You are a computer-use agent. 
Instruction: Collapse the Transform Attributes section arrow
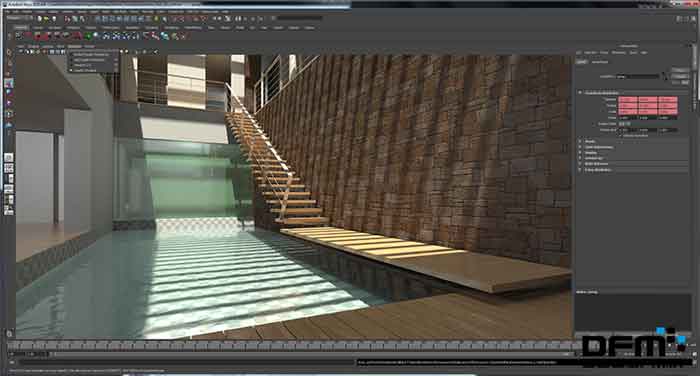580,92
